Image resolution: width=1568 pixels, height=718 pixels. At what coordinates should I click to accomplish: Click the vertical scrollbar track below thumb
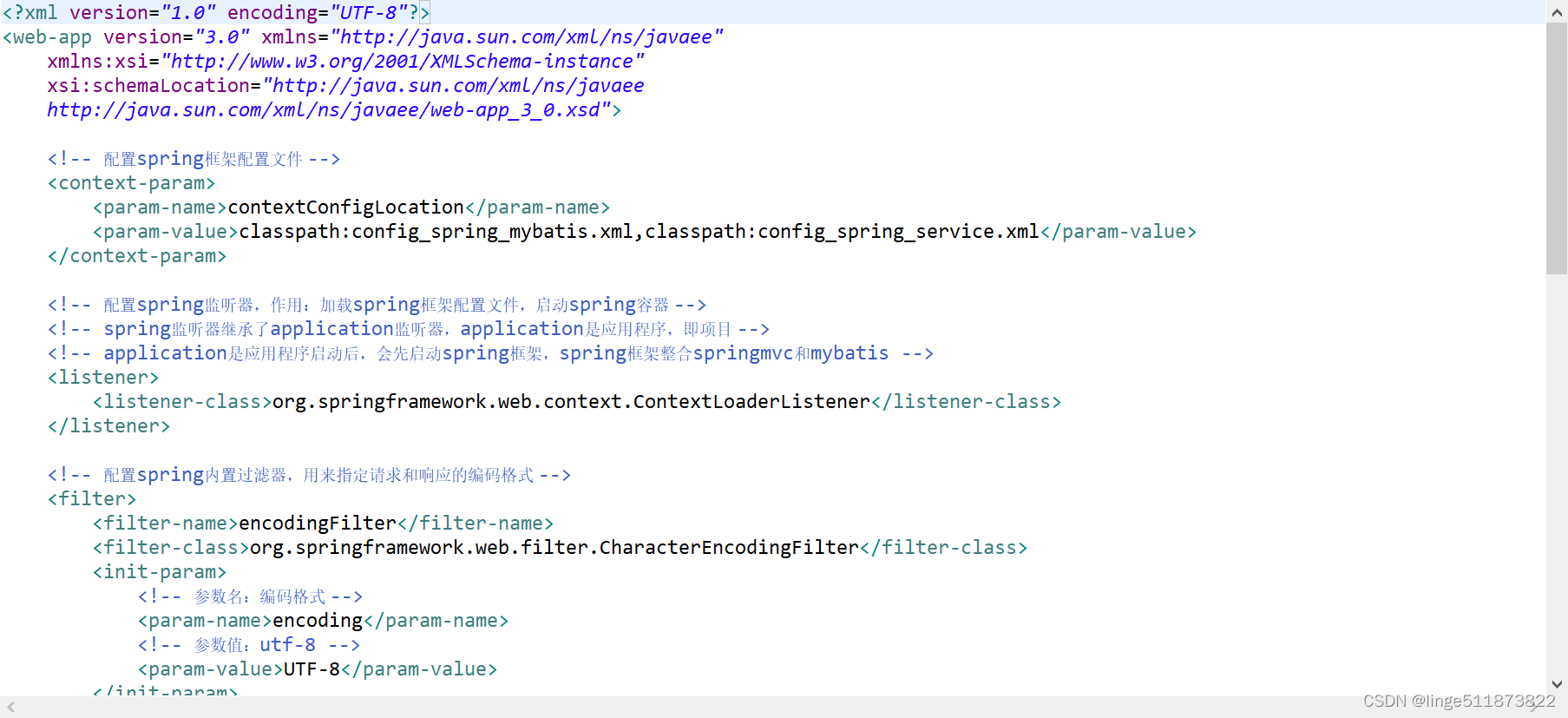pos(1557,473)
